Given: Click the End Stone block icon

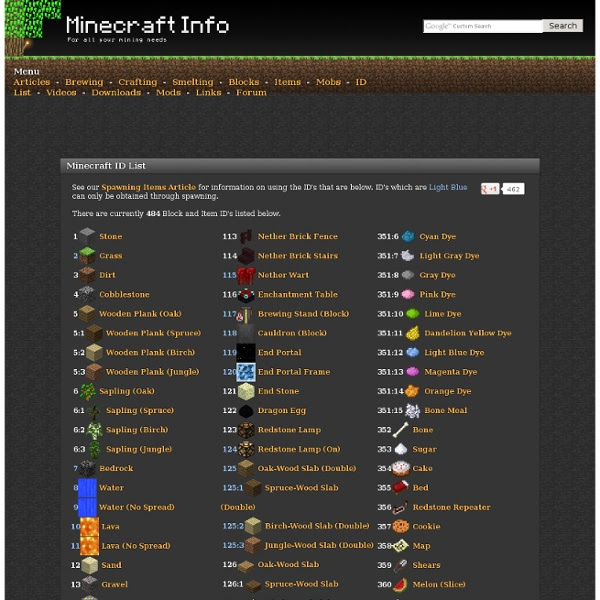Looking at the screenshot, I should pyautogui.click(x=246, y=391).
